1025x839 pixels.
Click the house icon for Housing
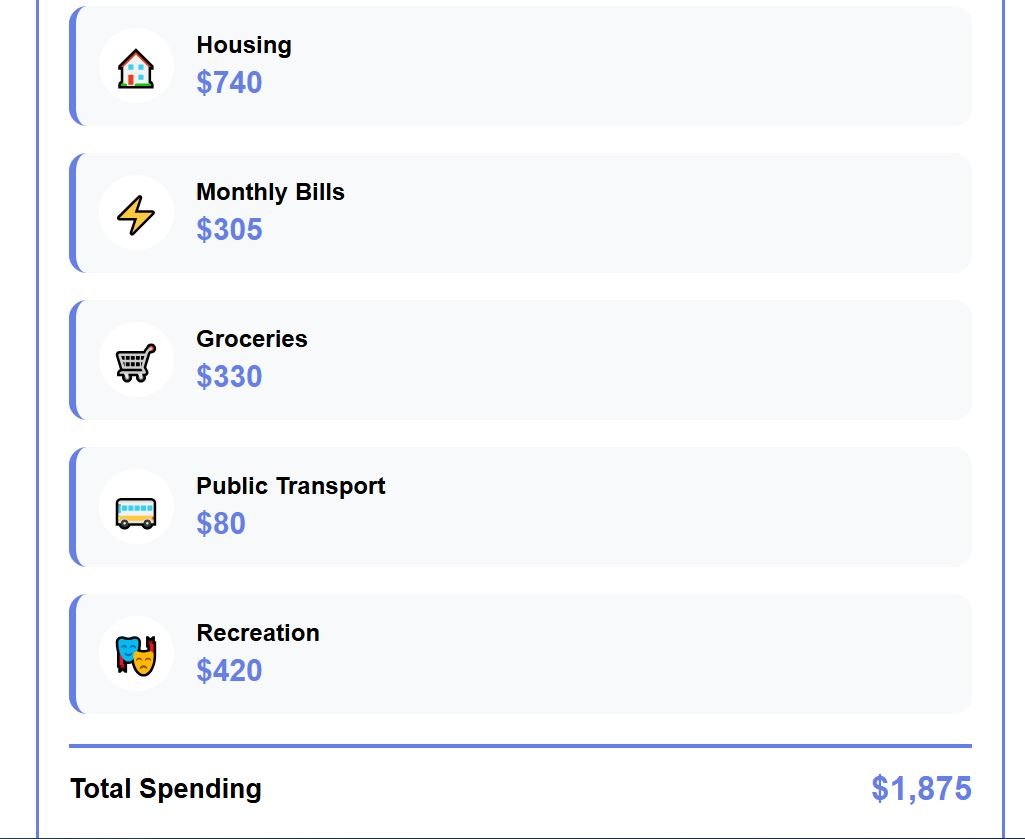(x=136, y=68)
